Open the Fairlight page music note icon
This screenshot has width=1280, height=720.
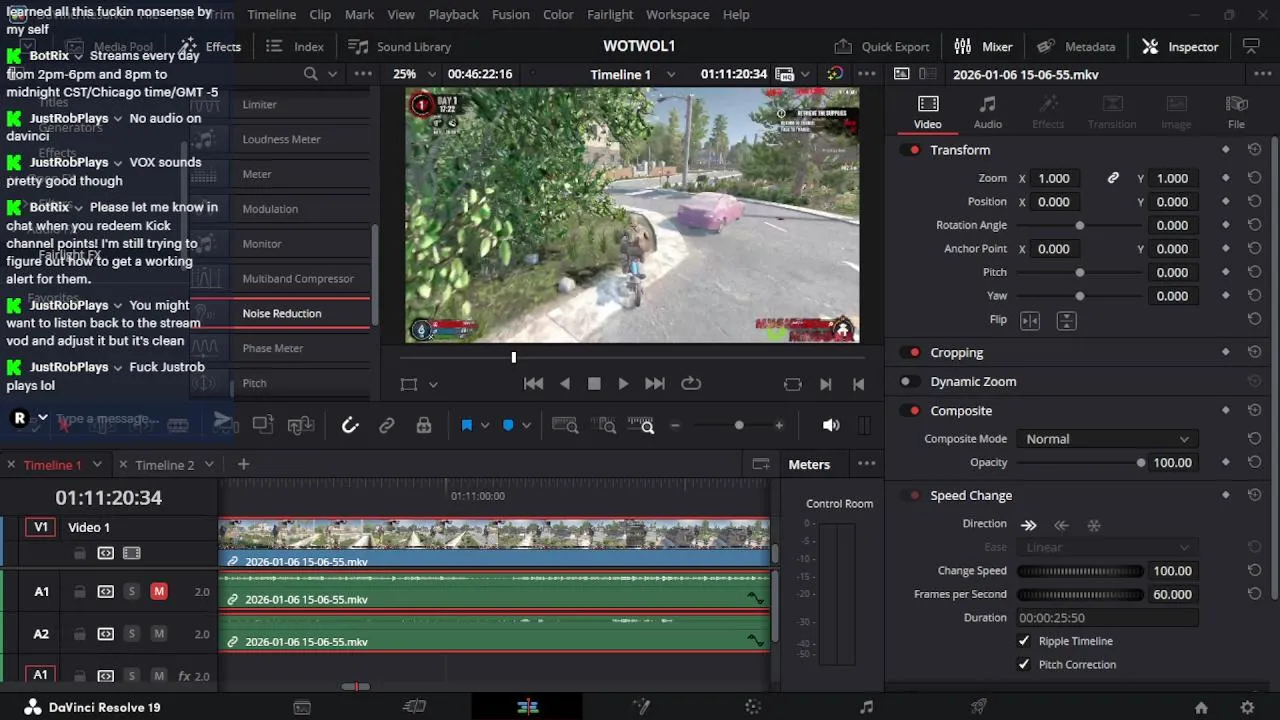[866, 707]
